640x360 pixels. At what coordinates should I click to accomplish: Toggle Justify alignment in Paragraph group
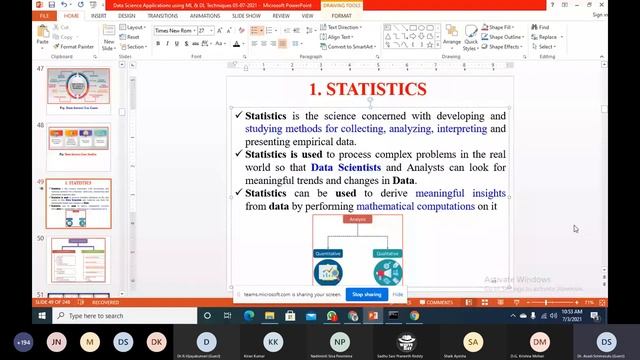pyautogui.click(x=282, y=44)
